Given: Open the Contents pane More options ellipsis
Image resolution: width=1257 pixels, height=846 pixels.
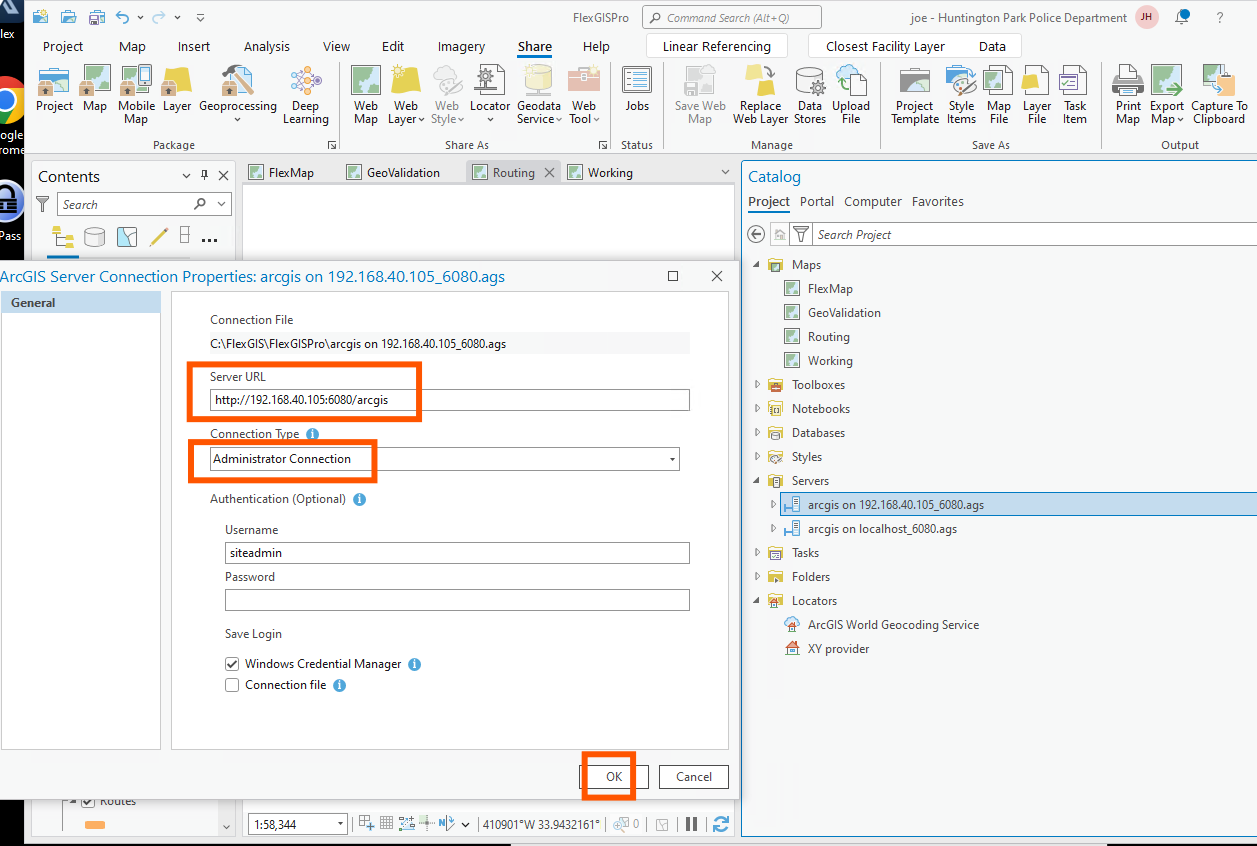Looking at the screenshot, I should pos(209,238).
